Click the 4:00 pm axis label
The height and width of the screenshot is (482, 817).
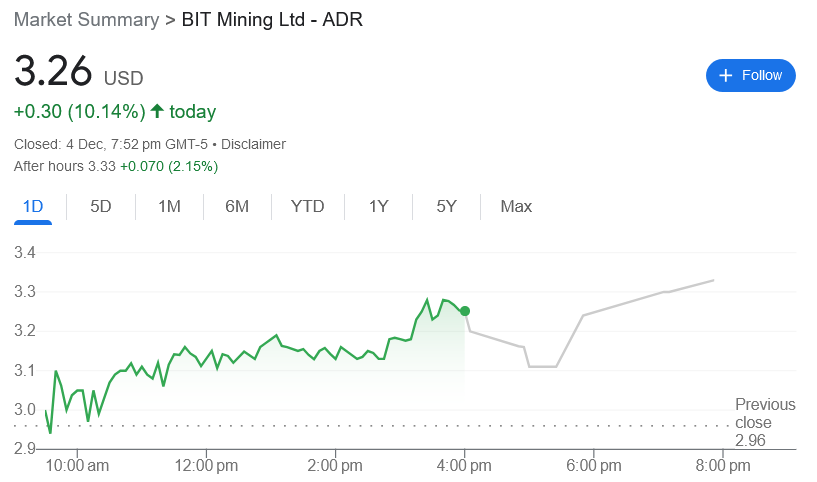[x=465, y=465]
